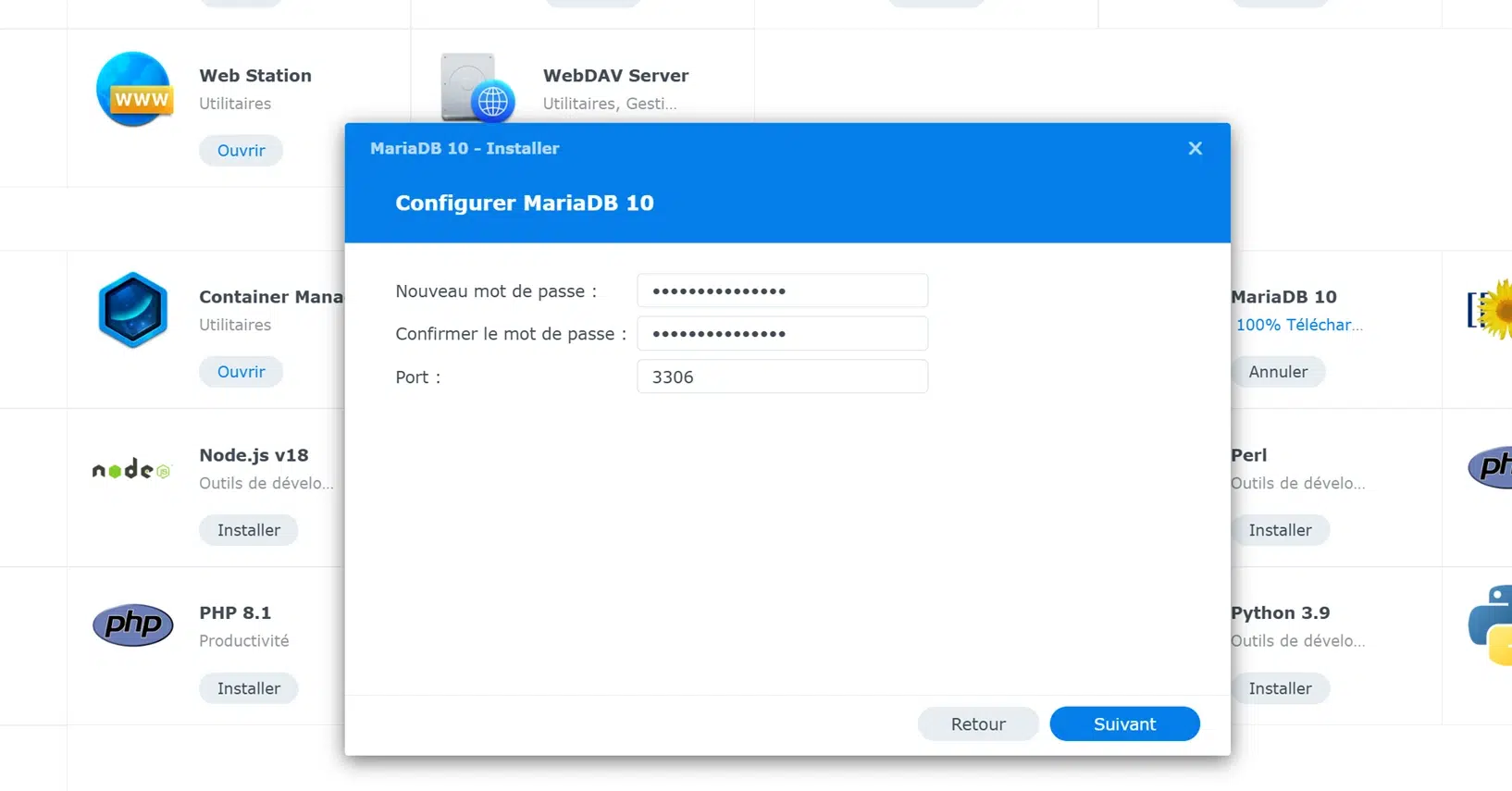The height and width of the screenshot is (791, 1512).
Task: Click the Python logo icon at right edge
Action: coord(1491,625)
